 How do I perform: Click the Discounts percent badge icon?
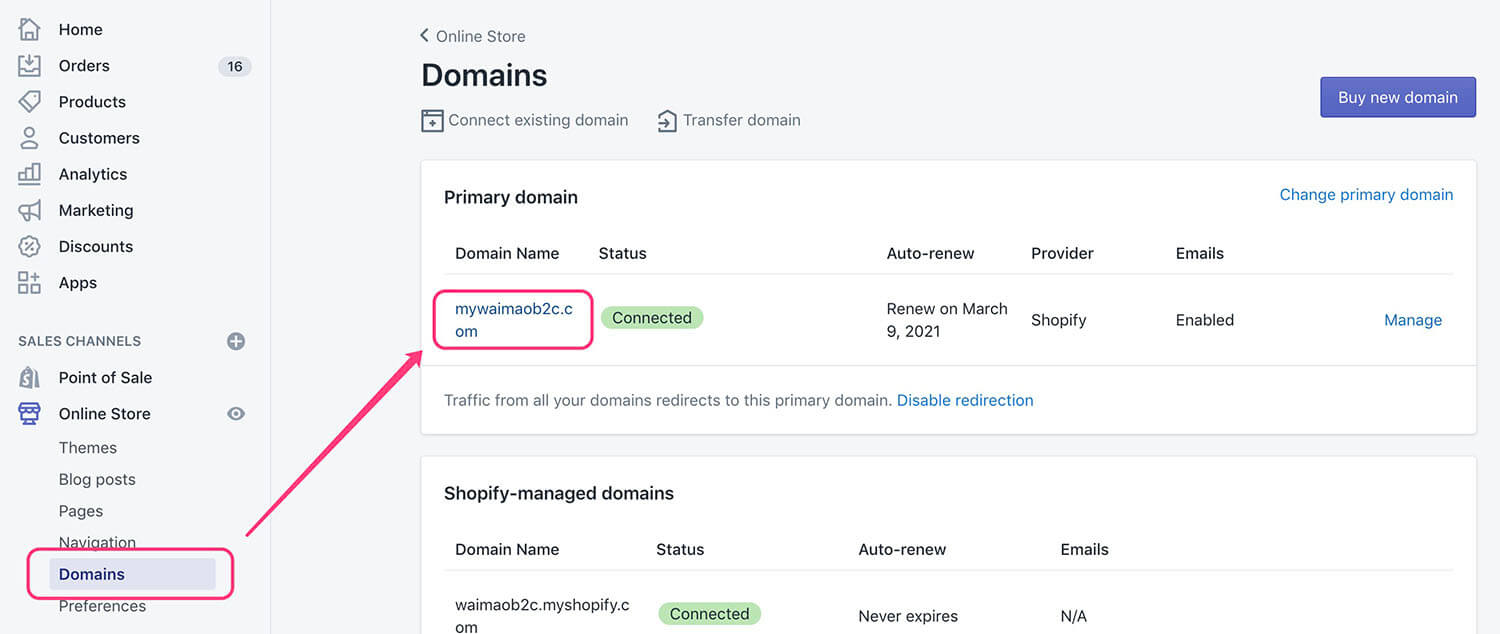(x=30, y=246)
